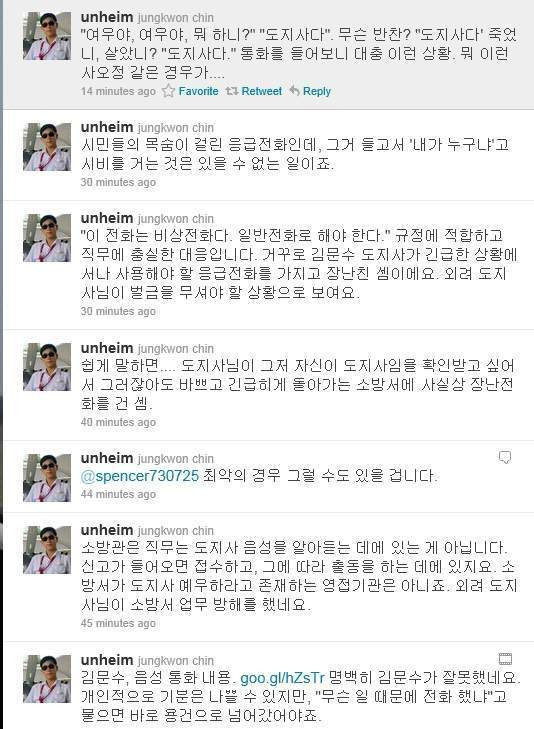Open conversation bubble icon on @spencer730725 tweet
This screenshot has height=729, width=534.
pyautogui.click(x=505, y=457)
